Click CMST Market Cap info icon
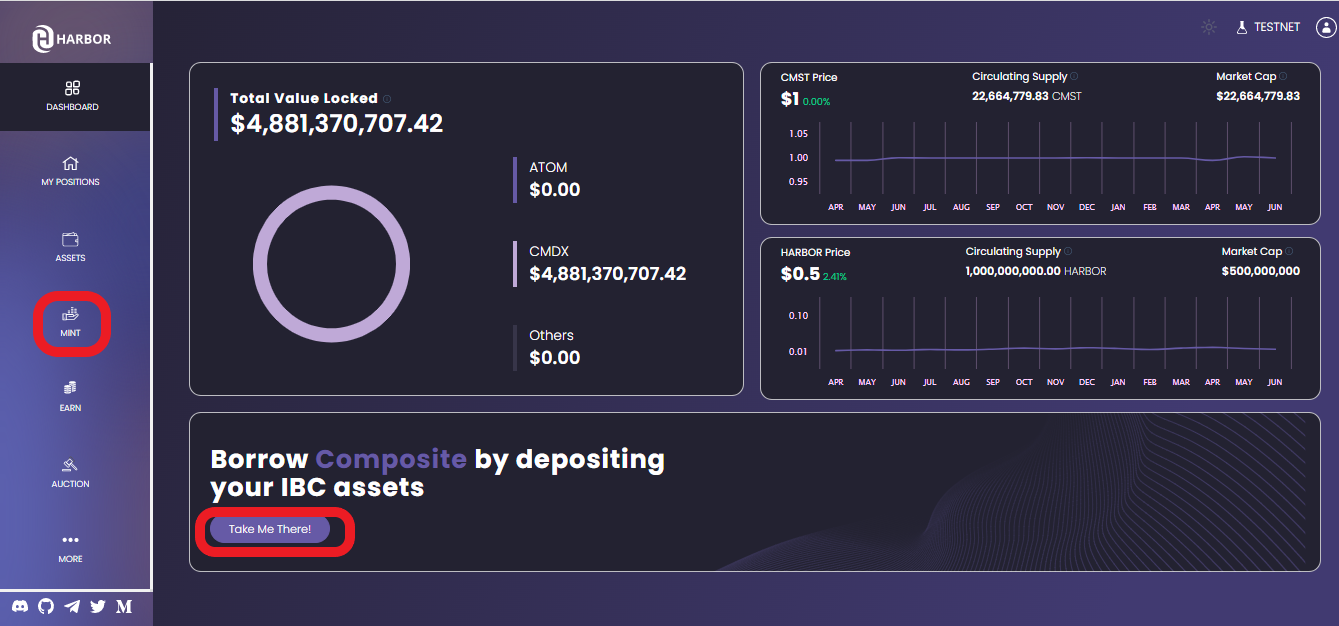 tap(1283, 76)
